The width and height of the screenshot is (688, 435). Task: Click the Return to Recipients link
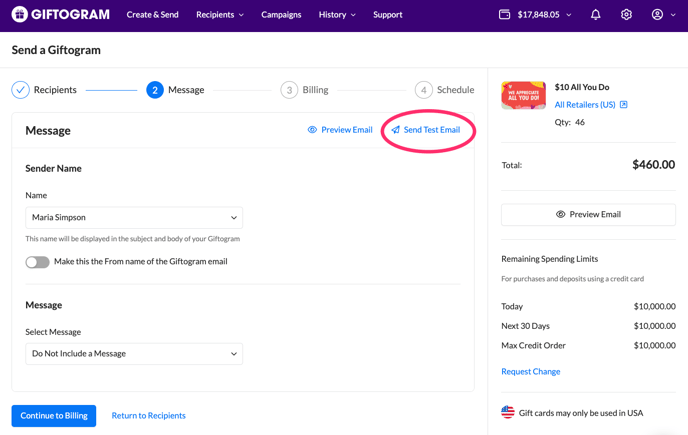tap(148, 416)
